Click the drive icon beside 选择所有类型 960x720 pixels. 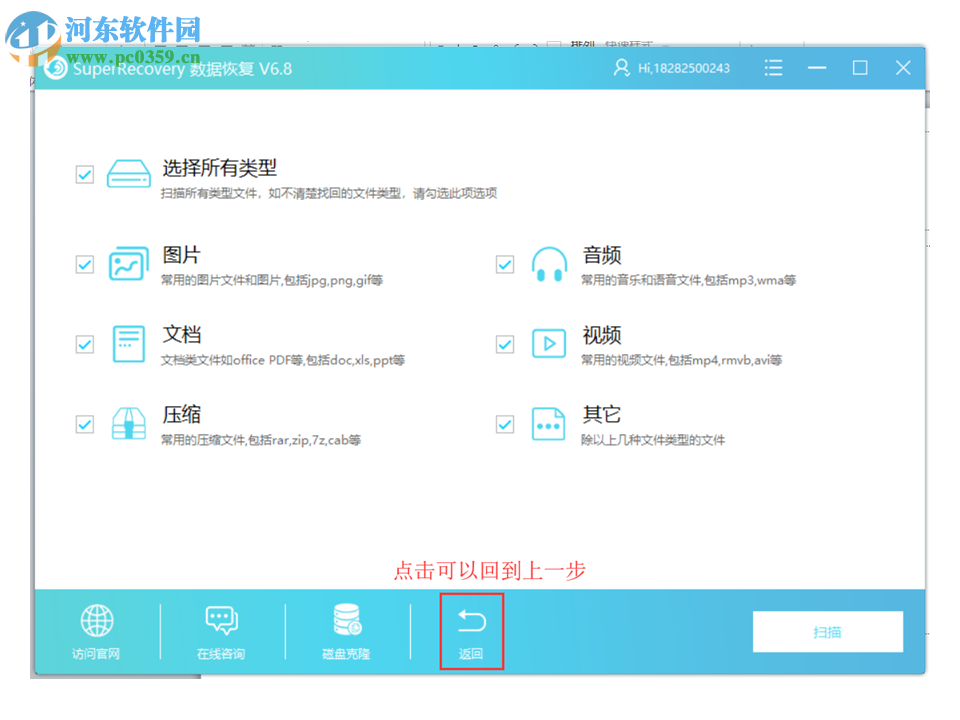[x=128, y=174]
